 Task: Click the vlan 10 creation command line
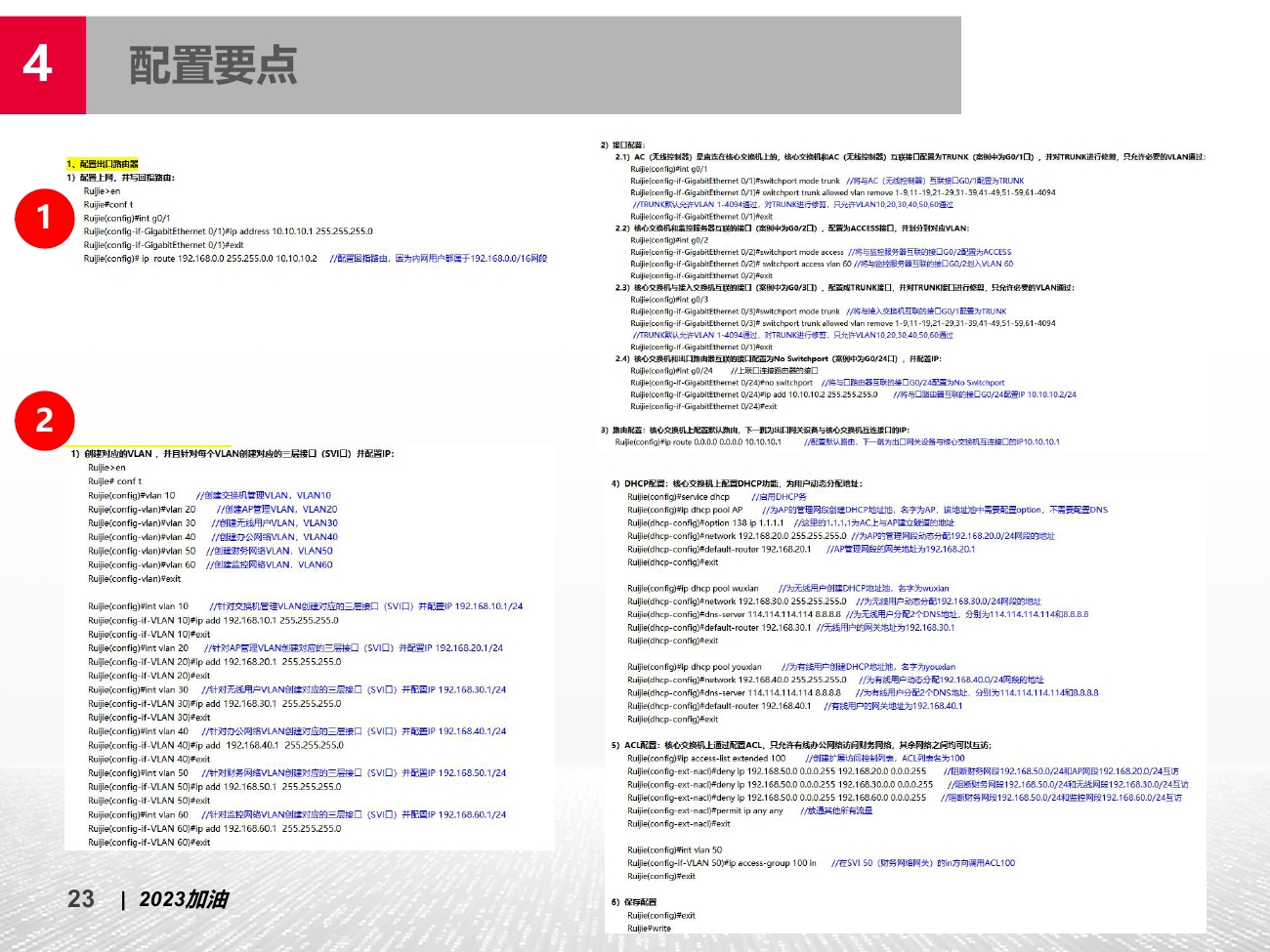click(132, 495)
